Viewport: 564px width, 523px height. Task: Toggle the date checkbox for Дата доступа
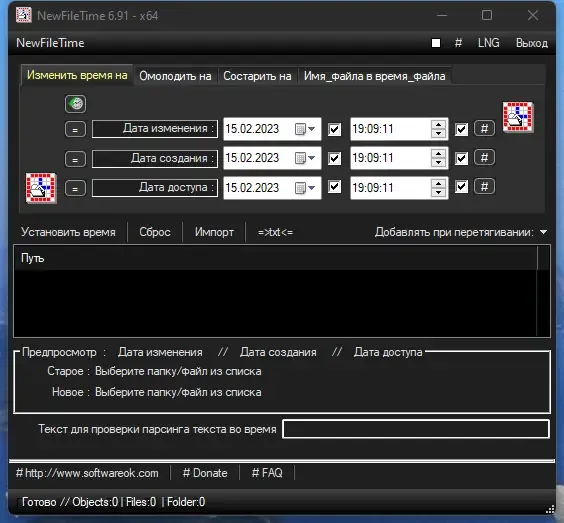click(x=335, y=187)
